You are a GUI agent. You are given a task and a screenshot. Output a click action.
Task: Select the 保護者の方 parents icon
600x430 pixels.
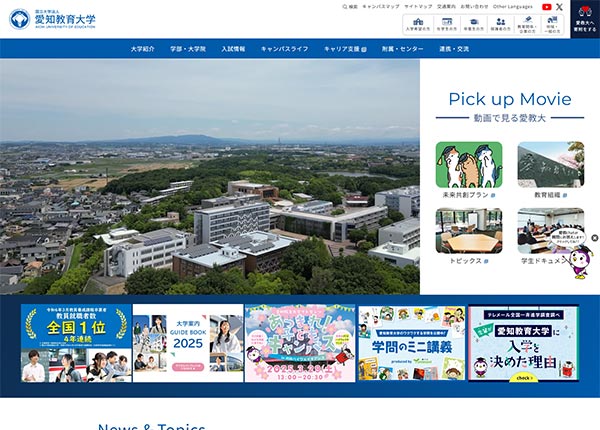tap(501, 24)
